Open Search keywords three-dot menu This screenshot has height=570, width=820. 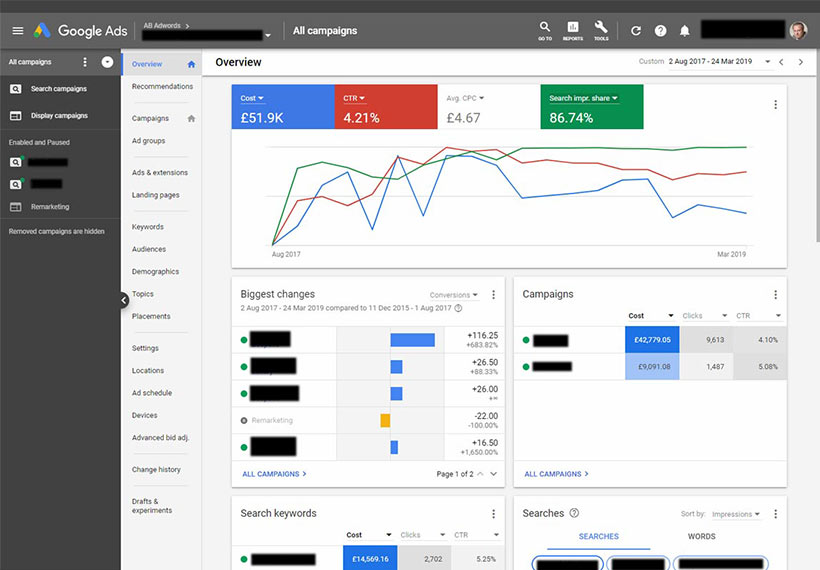pos(493,514)
